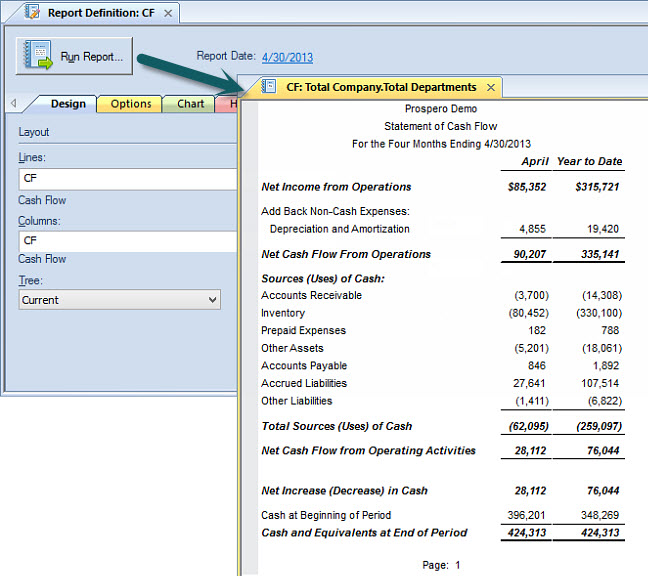The height and width of the screenshot is (576, 648).
Task: Click the Run Report notebook icon
Action: tap(38, 56)
